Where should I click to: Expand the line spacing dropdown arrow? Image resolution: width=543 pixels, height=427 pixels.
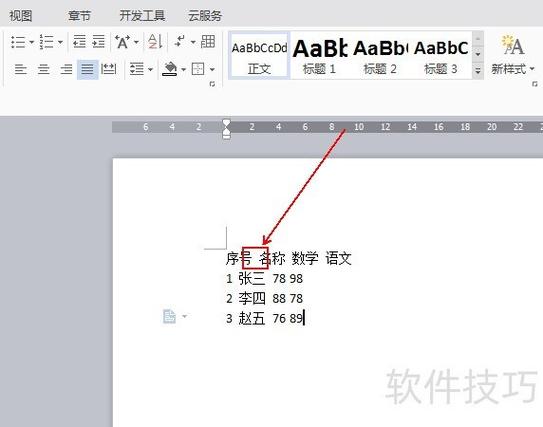(x=150, y=70)
